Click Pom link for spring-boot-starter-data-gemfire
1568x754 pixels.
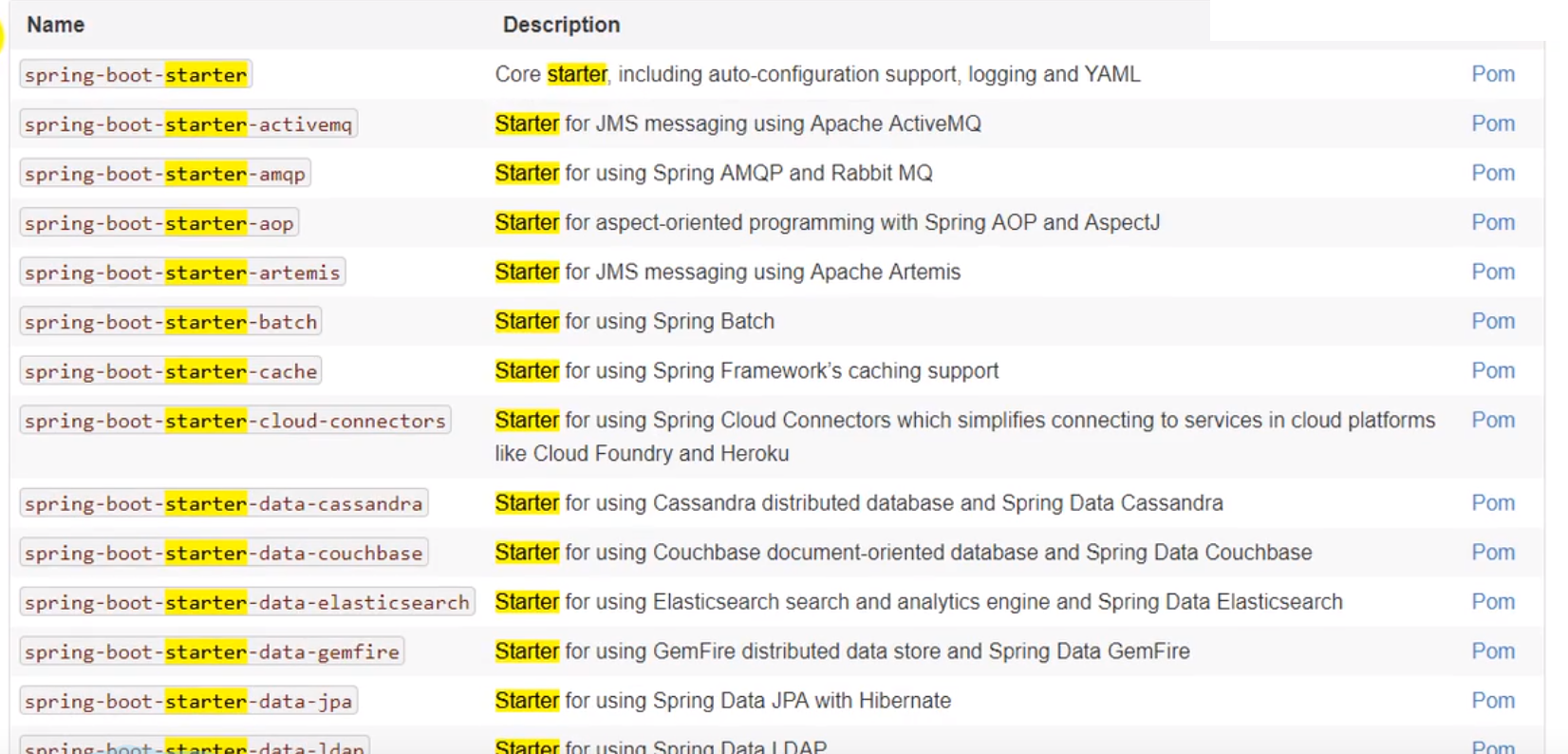point(1492,650)
